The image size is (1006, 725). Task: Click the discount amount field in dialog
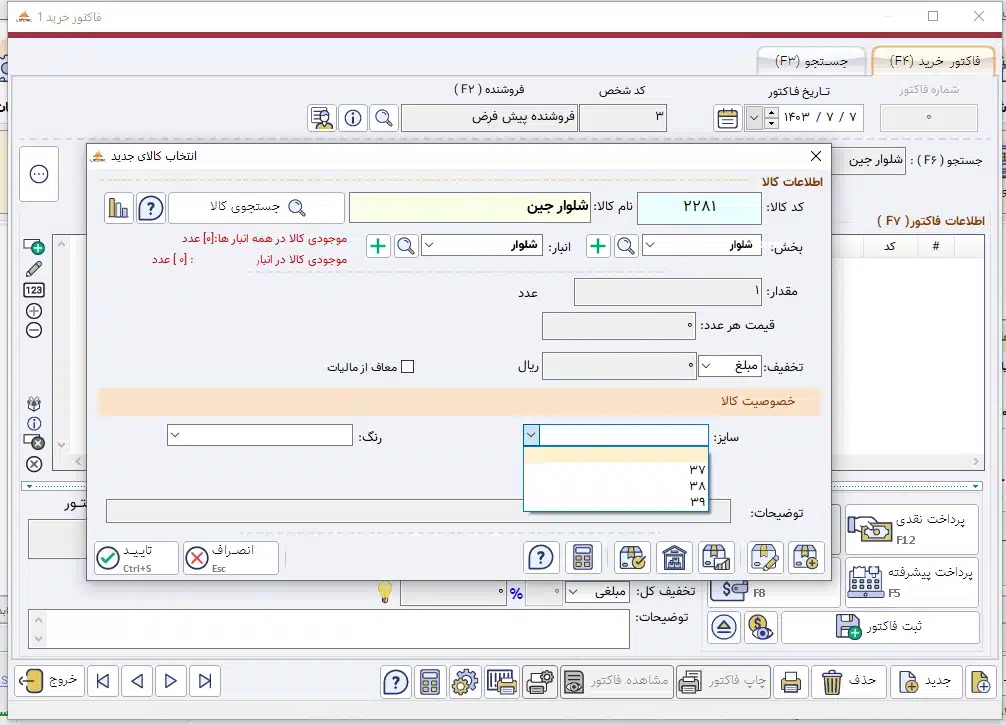pos(619,366)
